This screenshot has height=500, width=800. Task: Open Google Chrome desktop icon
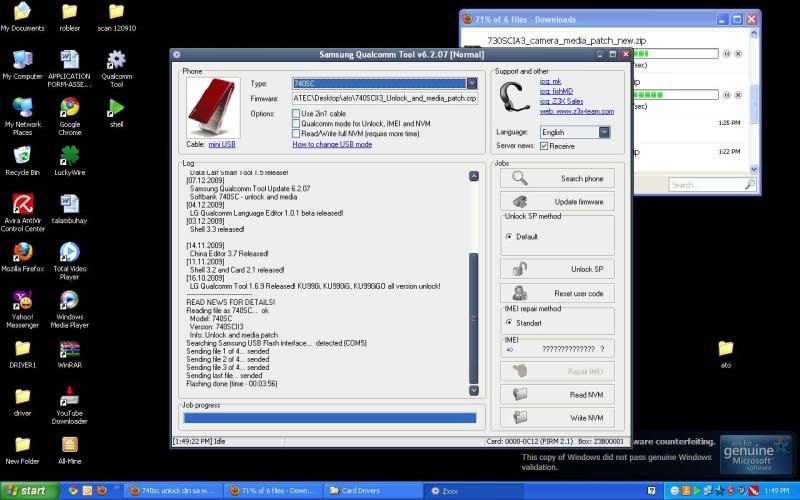[x=69, y=116]
